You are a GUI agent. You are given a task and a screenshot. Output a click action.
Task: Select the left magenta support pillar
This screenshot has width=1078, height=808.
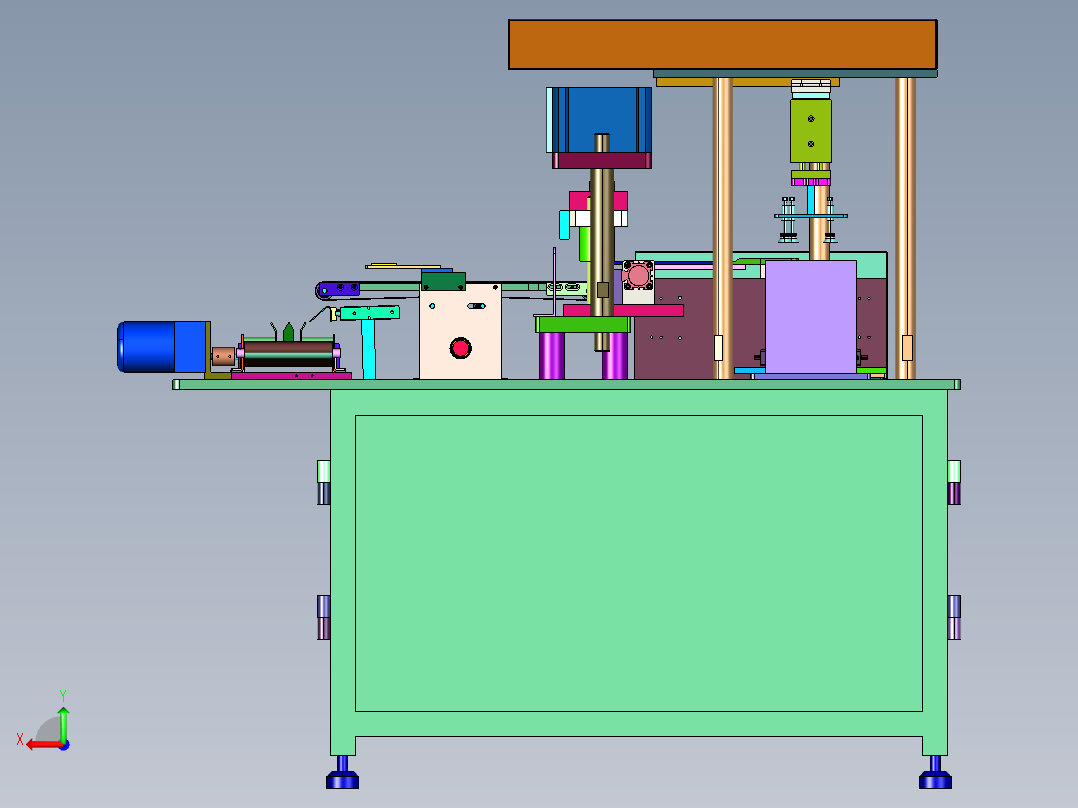[x=551, y=356]
